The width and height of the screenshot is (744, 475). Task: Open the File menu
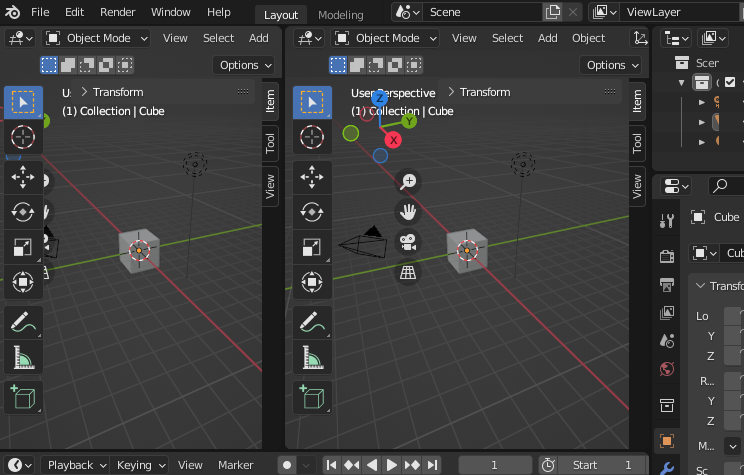coord(40,12)
